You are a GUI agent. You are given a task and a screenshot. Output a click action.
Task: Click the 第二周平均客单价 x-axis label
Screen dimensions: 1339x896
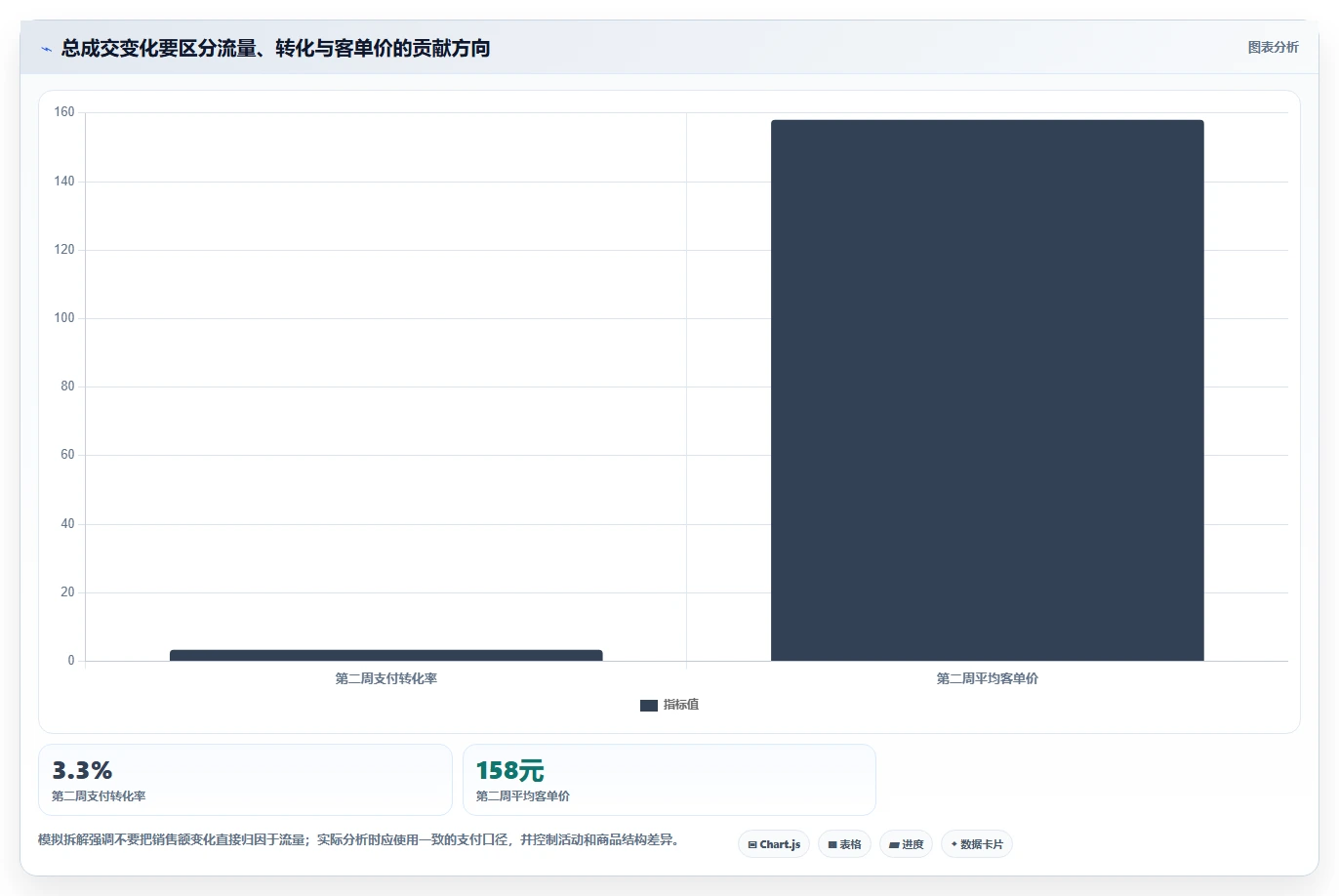(x=987, y=678)
